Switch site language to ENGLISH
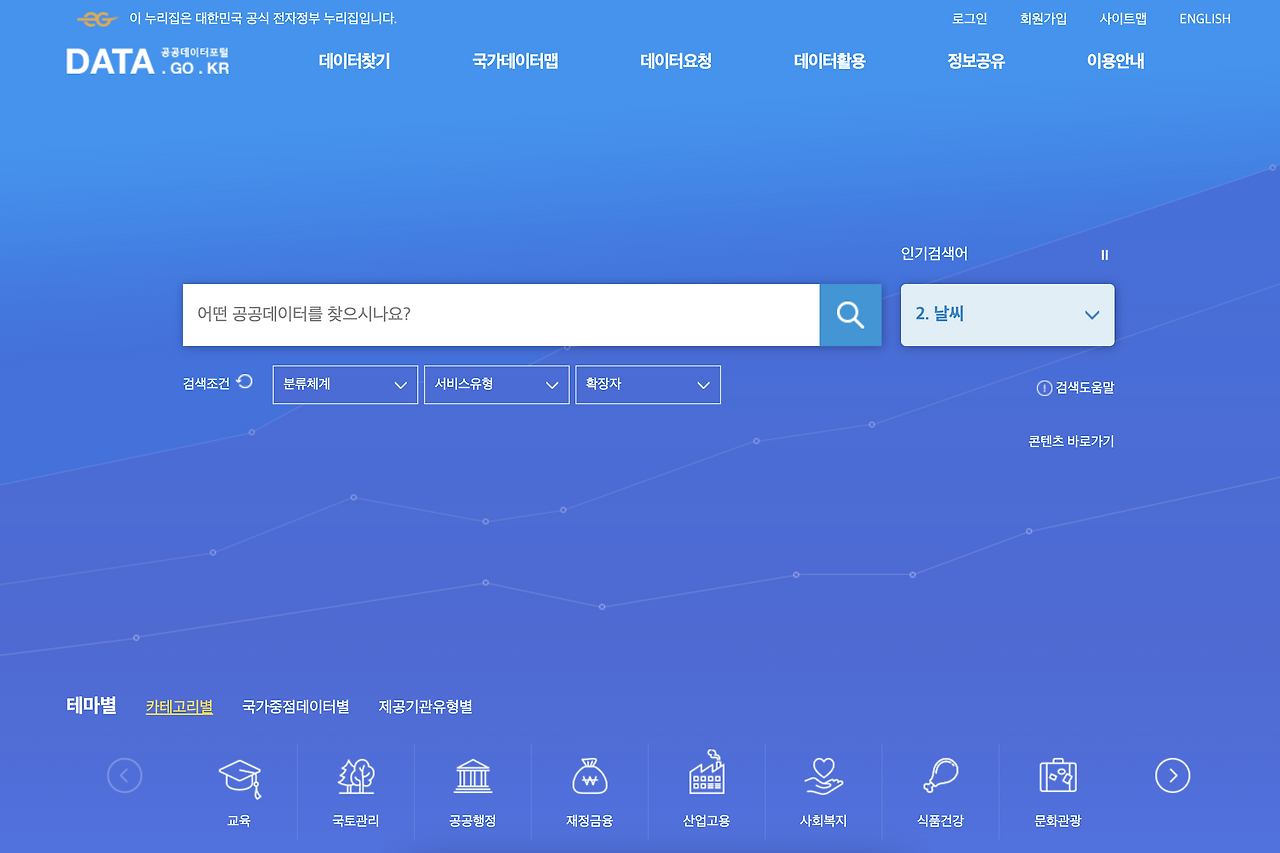1280x853 pixels. pos(1205,19)
